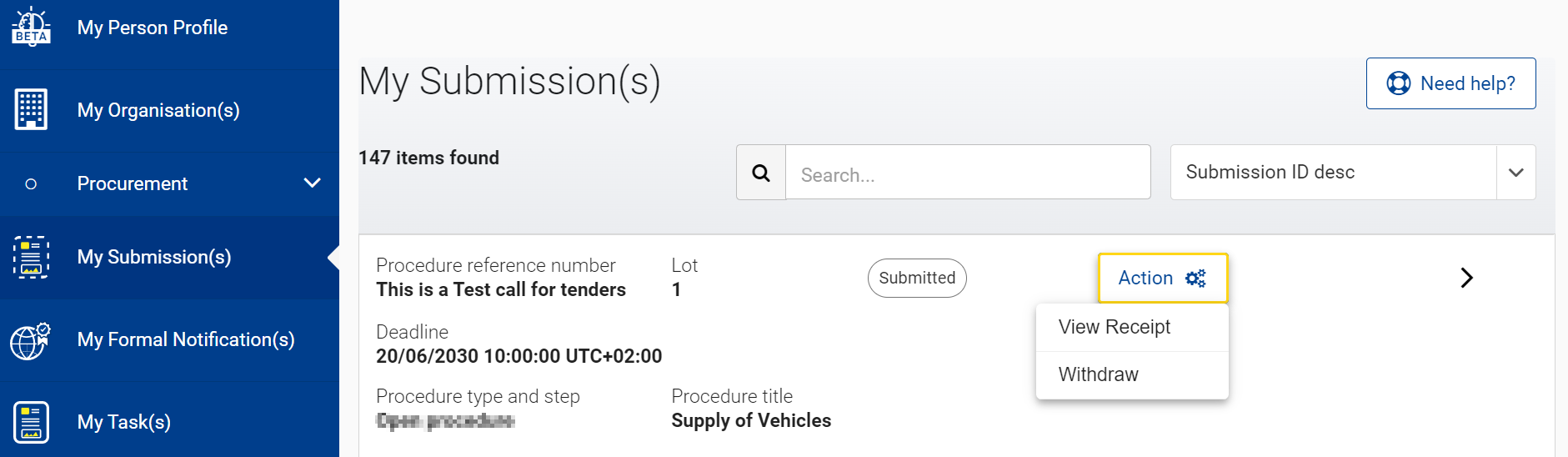Click the My Organisation(s) building icon
1568x457 pixels.
pyautogui.click(x=31, y=109)
